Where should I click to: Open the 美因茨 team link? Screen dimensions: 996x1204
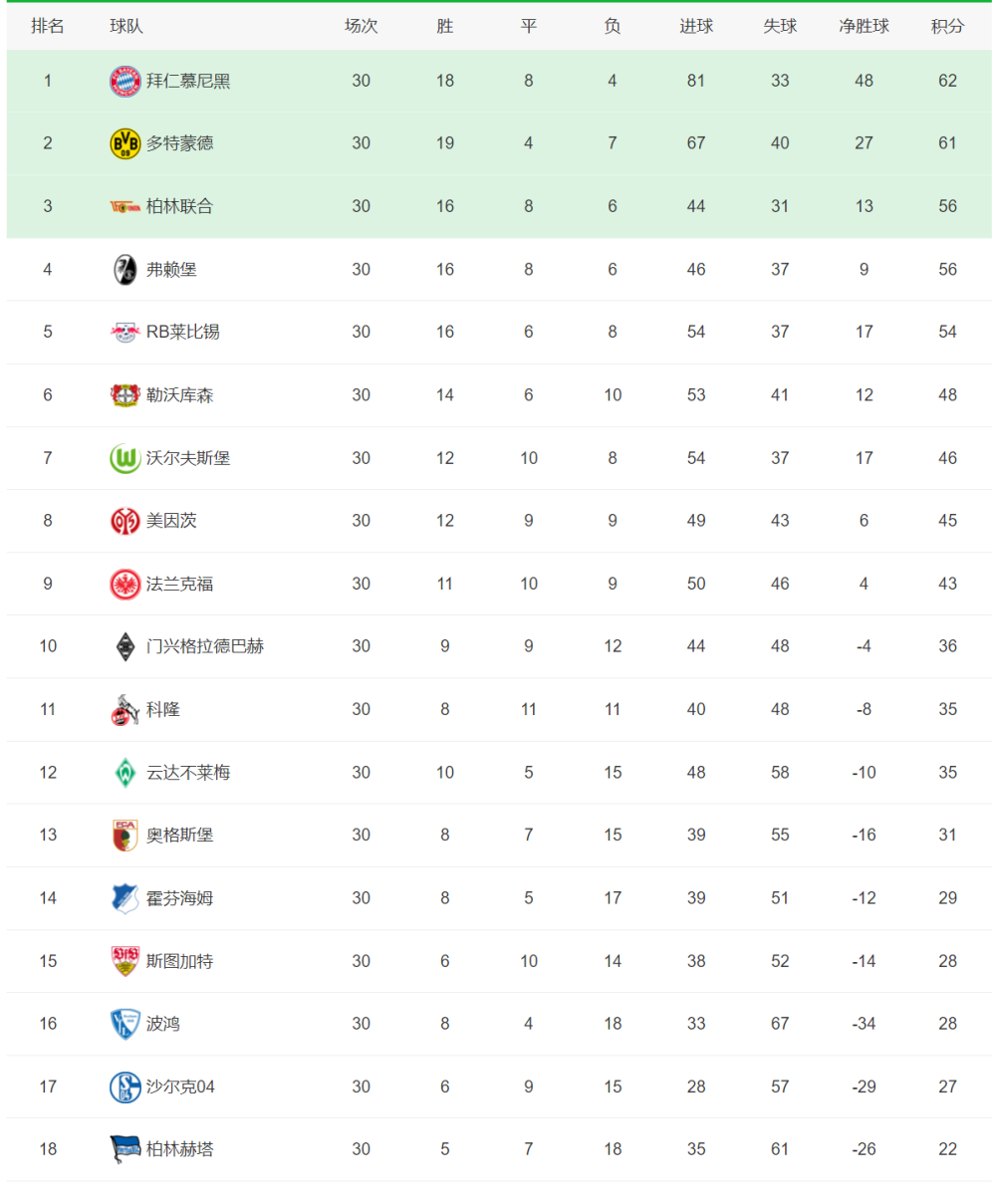(171, 521)
